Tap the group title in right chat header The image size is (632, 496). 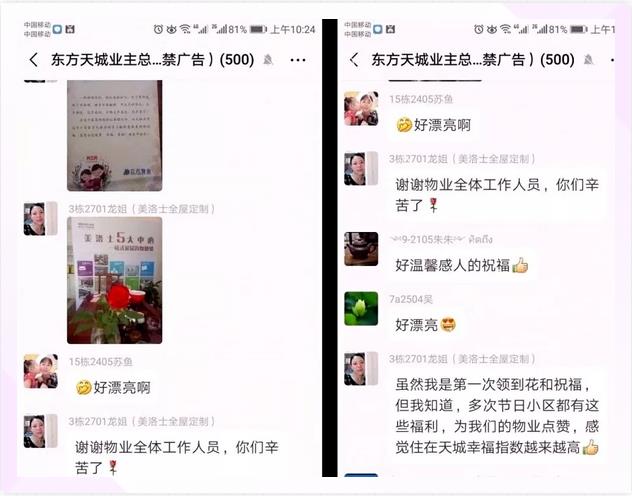pos(473,60)
